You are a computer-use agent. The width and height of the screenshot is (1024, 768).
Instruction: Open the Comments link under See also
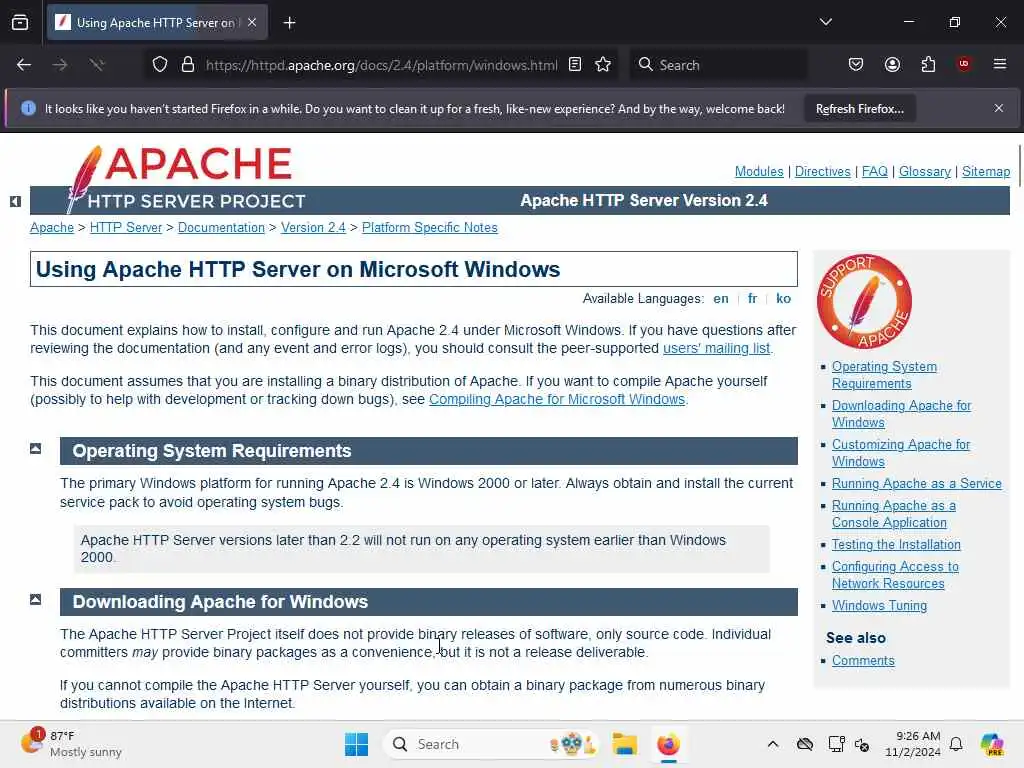coord(863,660)
